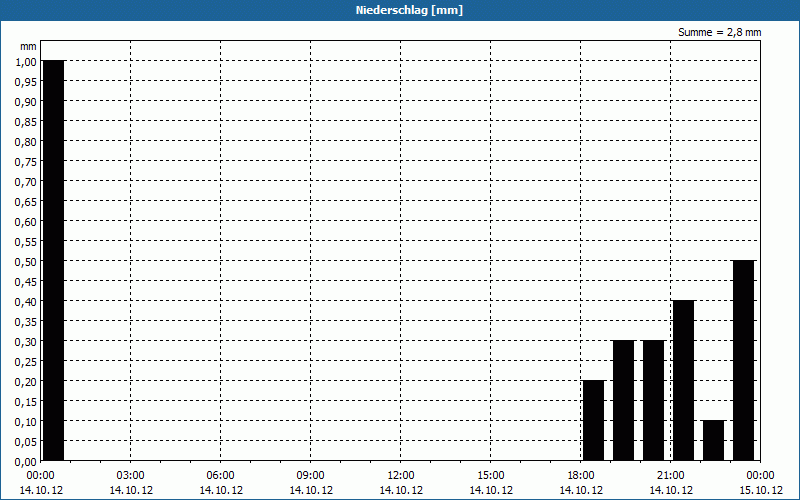Screen dimensions: 800x500
Task: Click the Niederschlag [mm] chart title
Action: coord(409,10)
